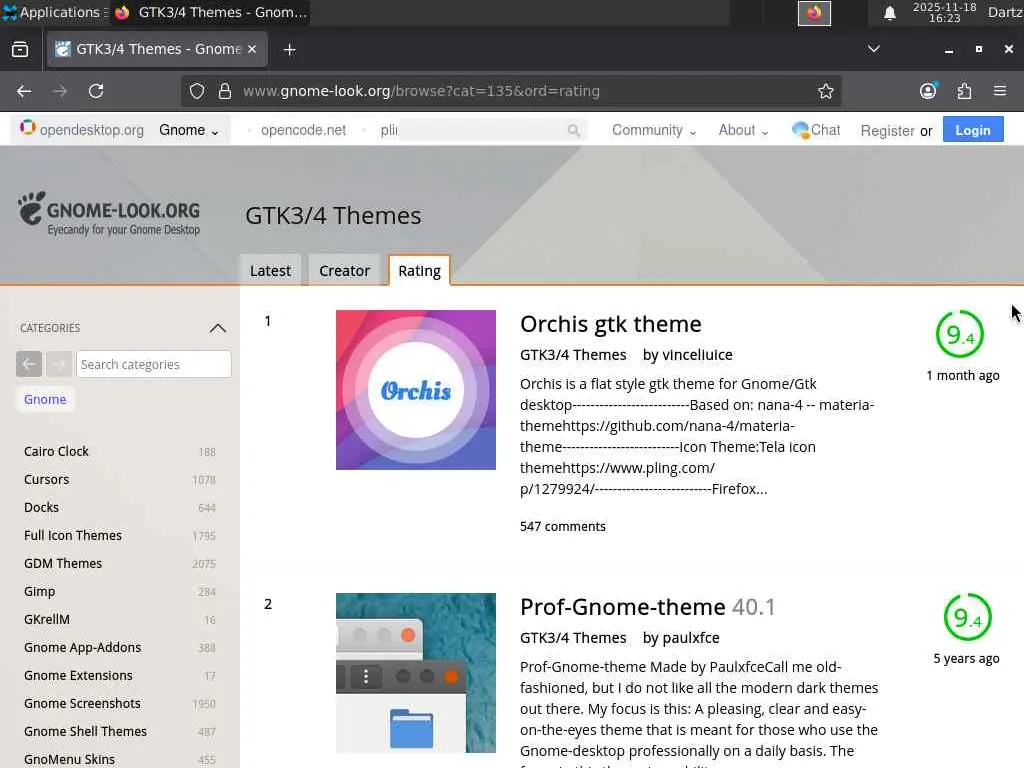Viewport: 1024px width, 768px height.
Task: Open Gnome Extensions category
Action: [78, 676]
